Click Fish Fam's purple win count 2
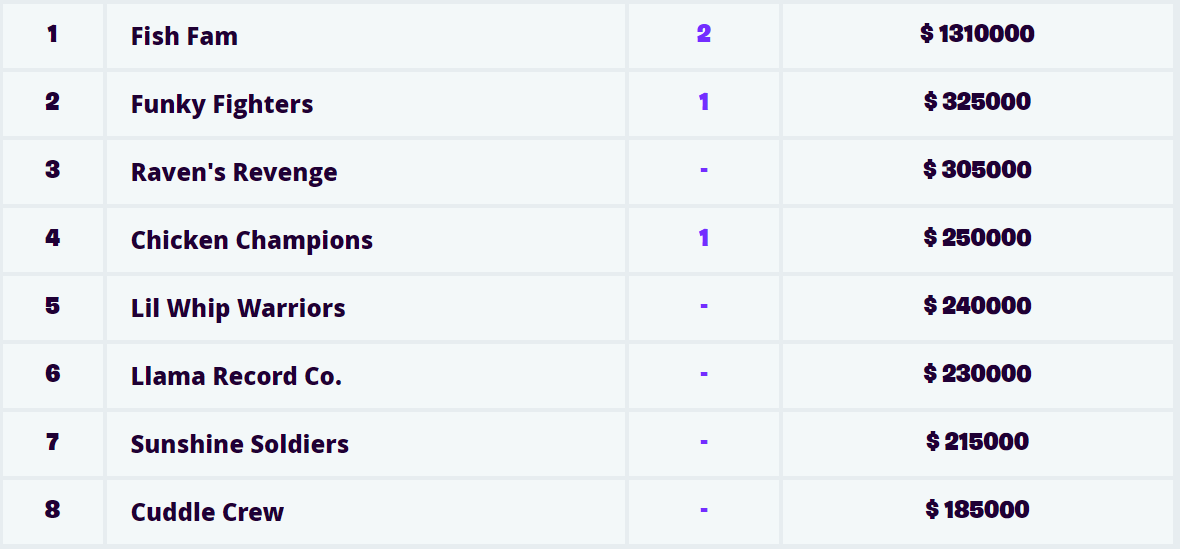Screen dimensions: 1180x549 704,34
